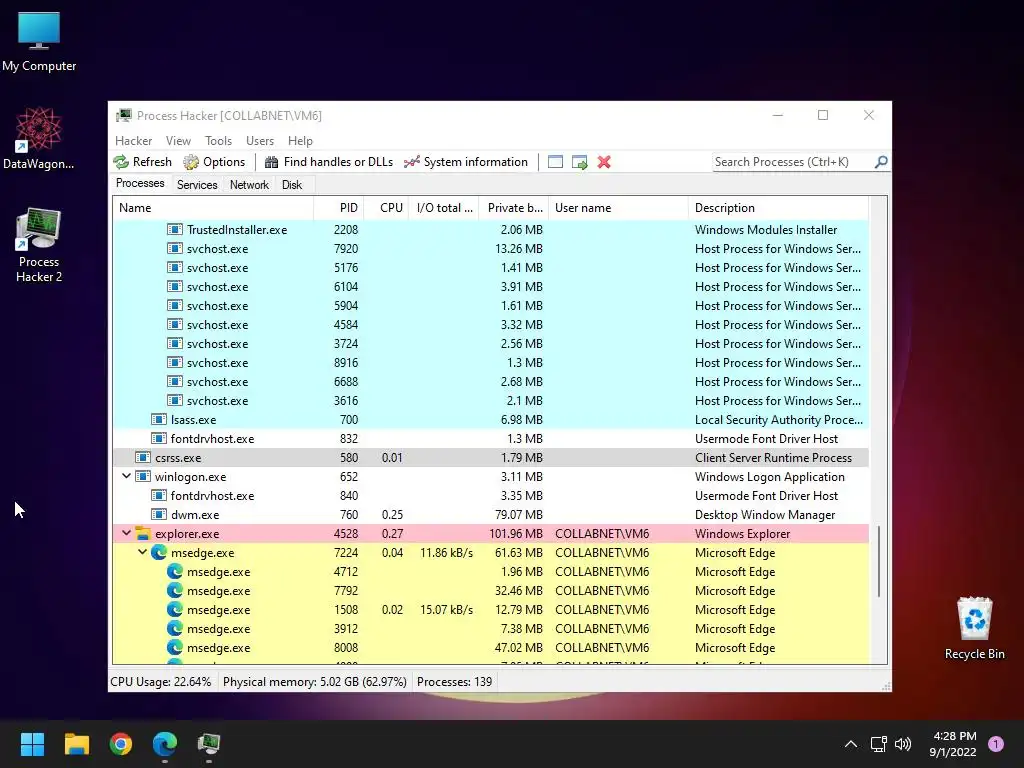Screen dimensions: 1024x768
Task: Open Google Chrome from taskbar
Action: point(121,743)
